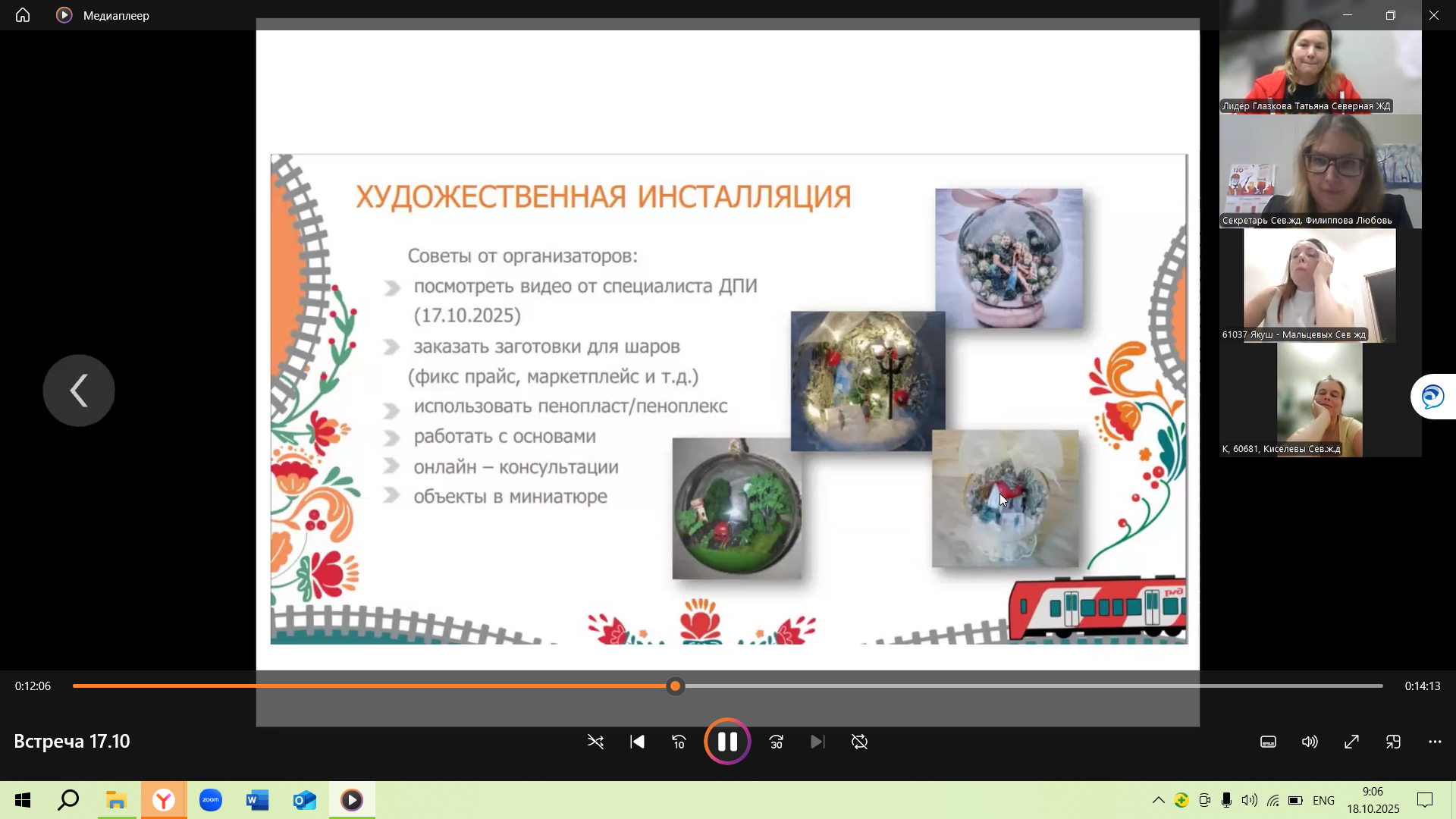1456x819 pixels.
Task: Show hidden system tray icons
Action: (1158, 800)
